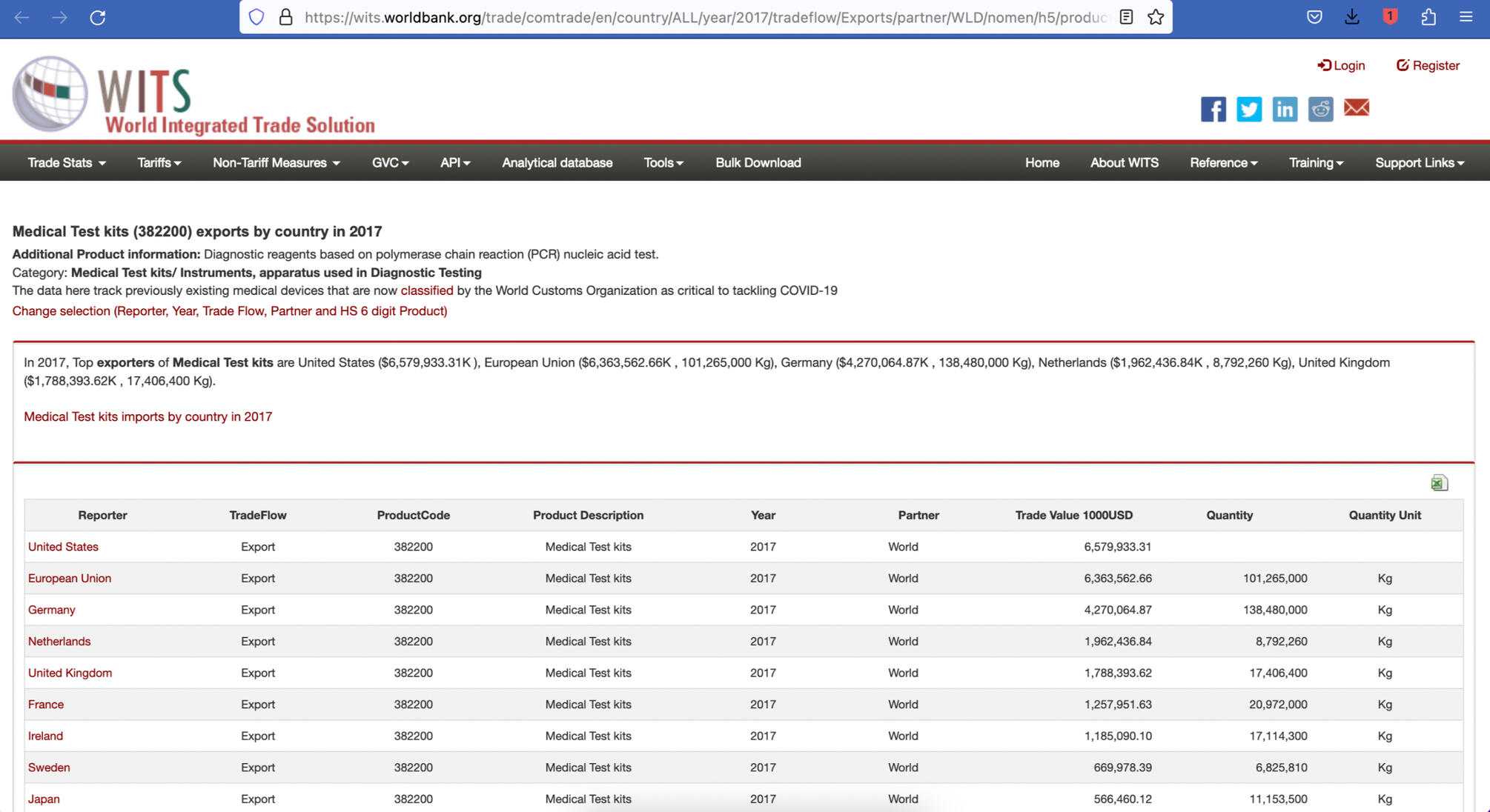Click the Change selection link
Screen dimensions: 1490x812
pos(230,311)
